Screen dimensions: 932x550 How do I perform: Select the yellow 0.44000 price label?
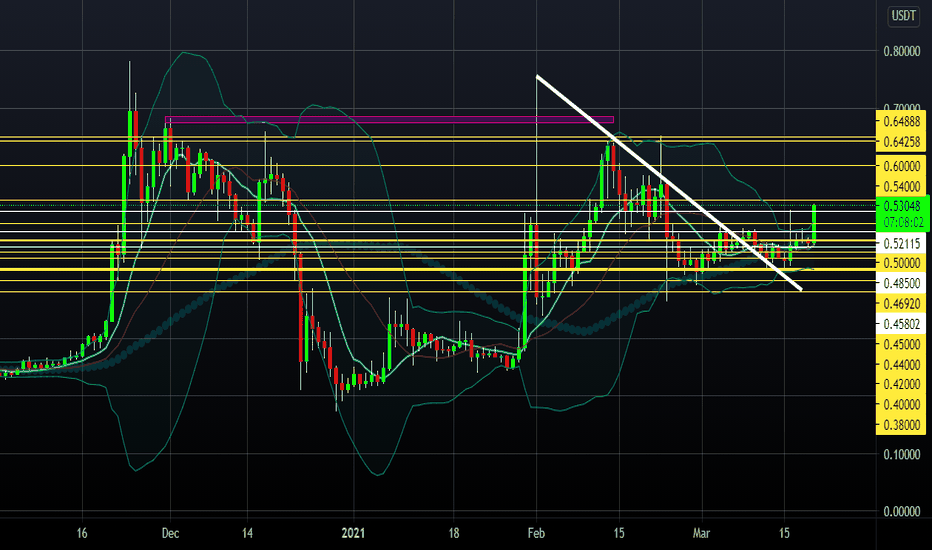click(901, 364)
